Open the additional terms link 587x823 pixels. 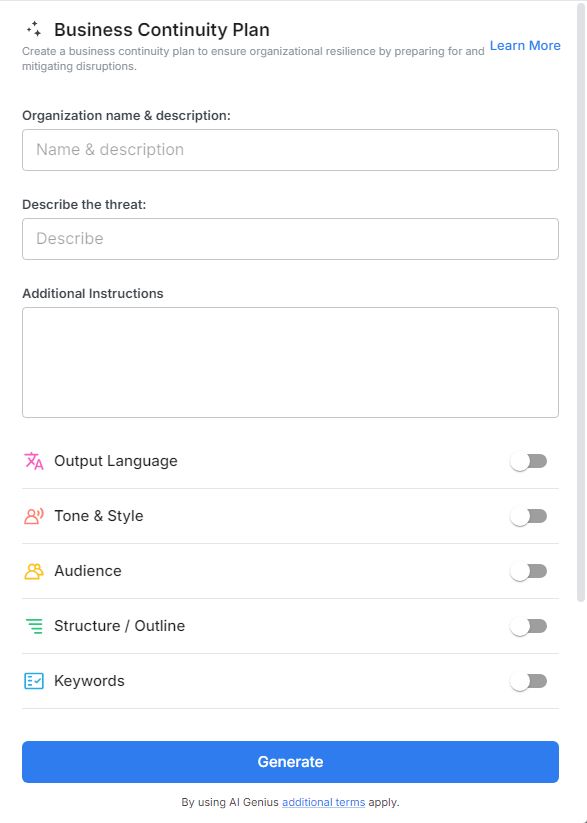[x=323, y=802]
